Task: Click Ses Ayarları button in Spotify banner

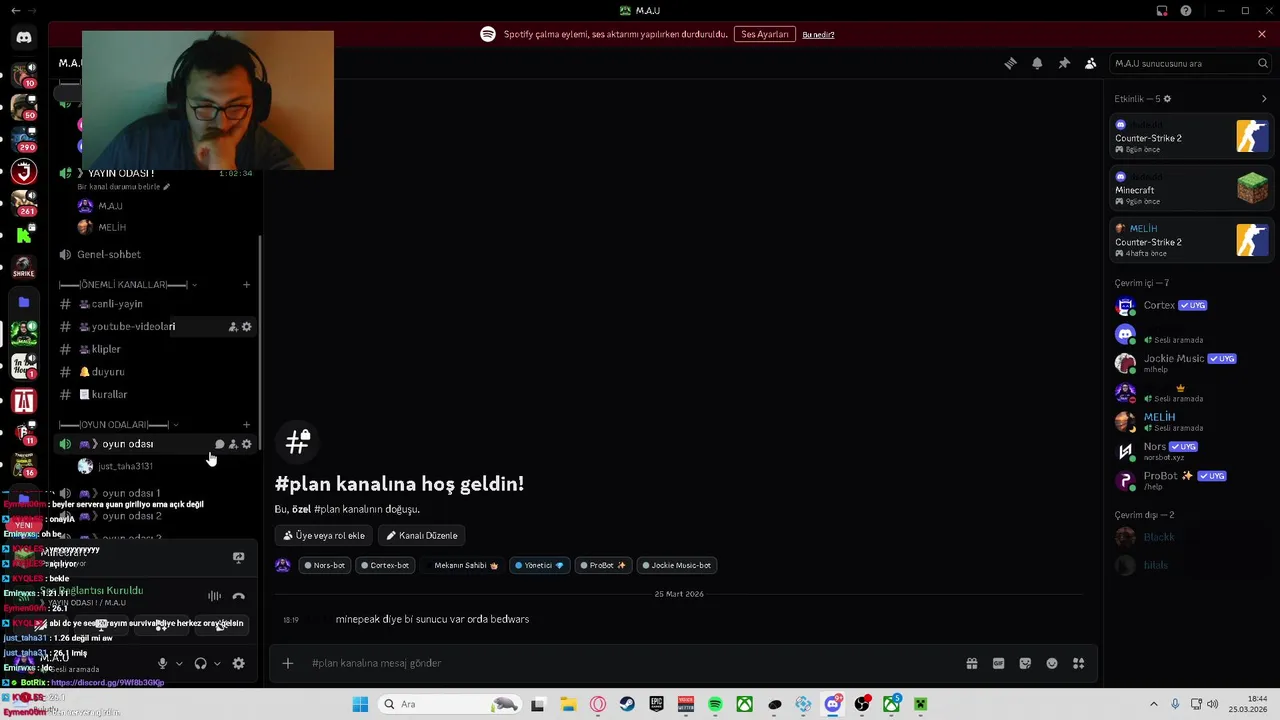Action: click(x=765, y=34)
